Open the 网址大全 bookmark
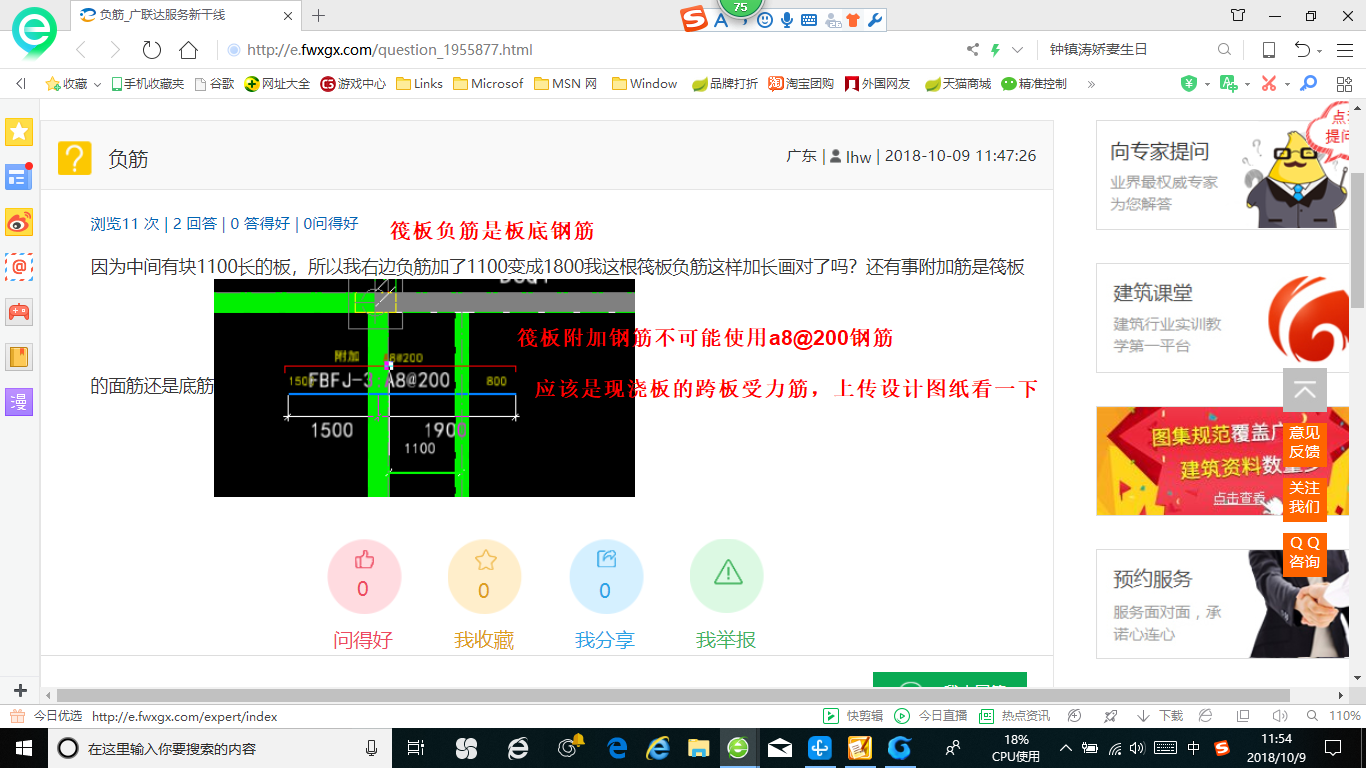The height and width of the screenshot is (768, 1366). (x=277, y=84)
